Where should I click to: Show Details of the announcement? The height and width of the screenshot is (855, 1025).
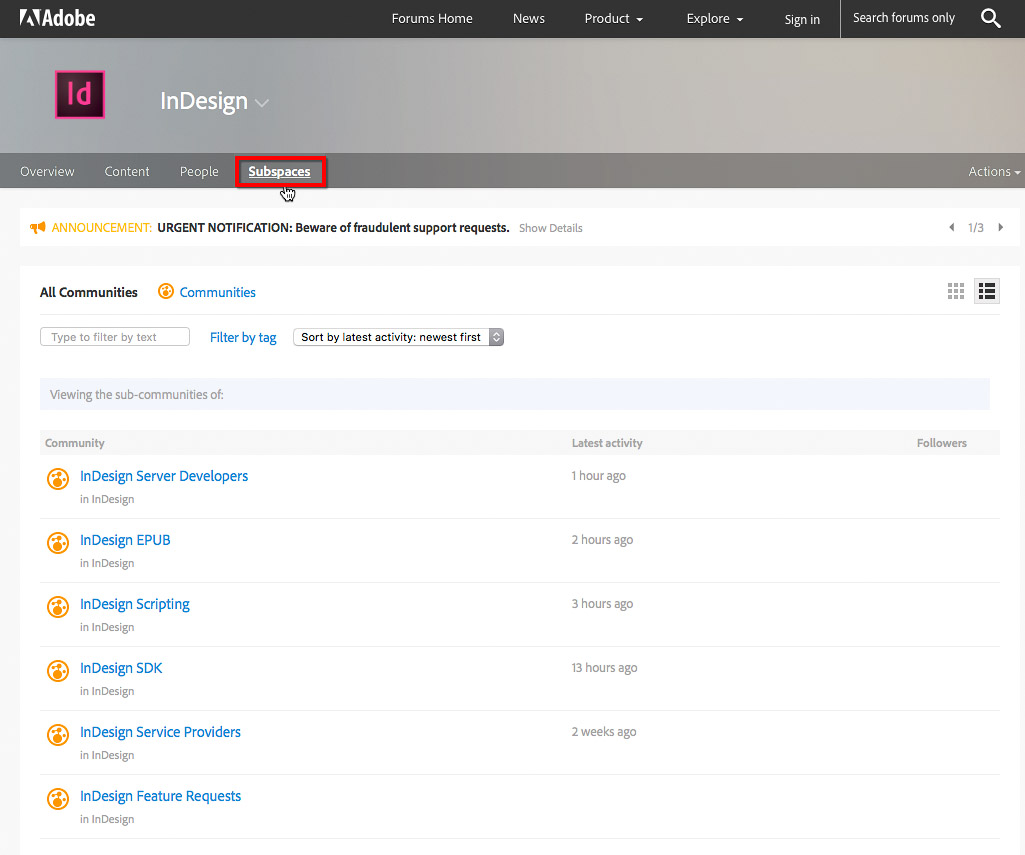550,228
